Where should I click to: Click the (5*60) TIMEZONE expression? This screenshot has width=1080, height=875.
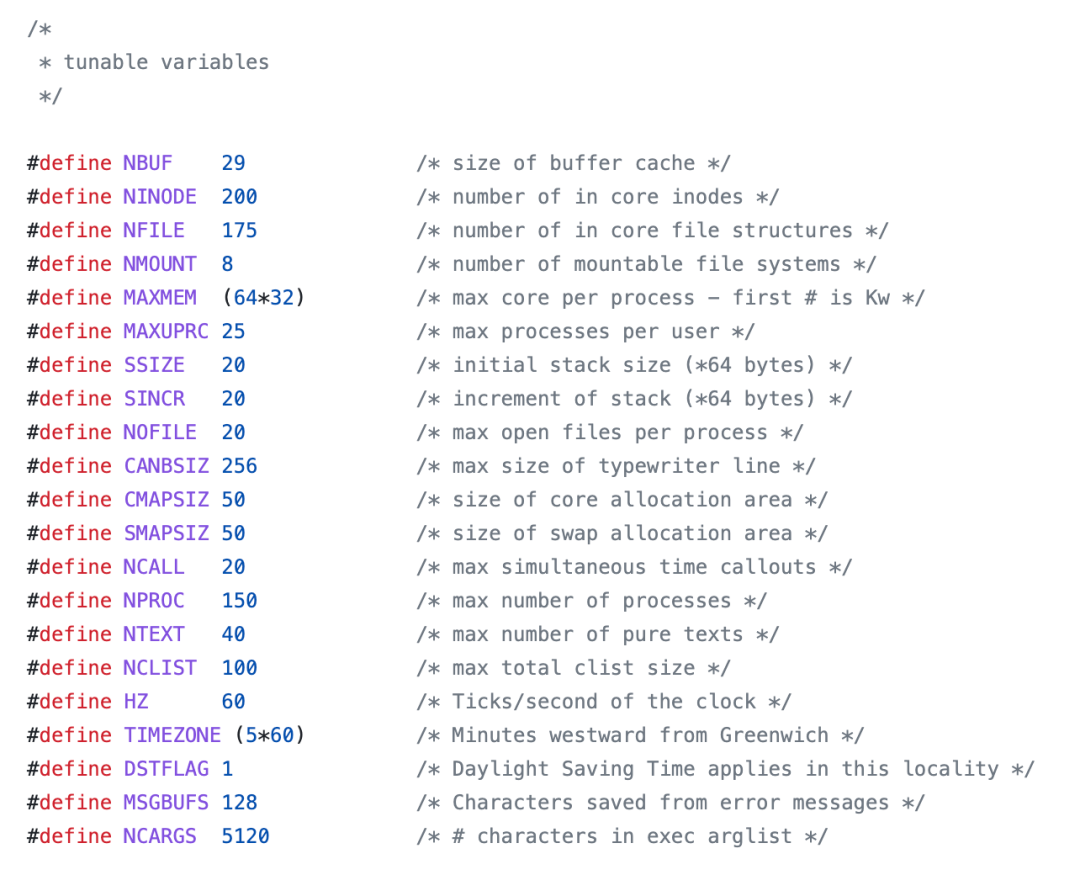270,735
